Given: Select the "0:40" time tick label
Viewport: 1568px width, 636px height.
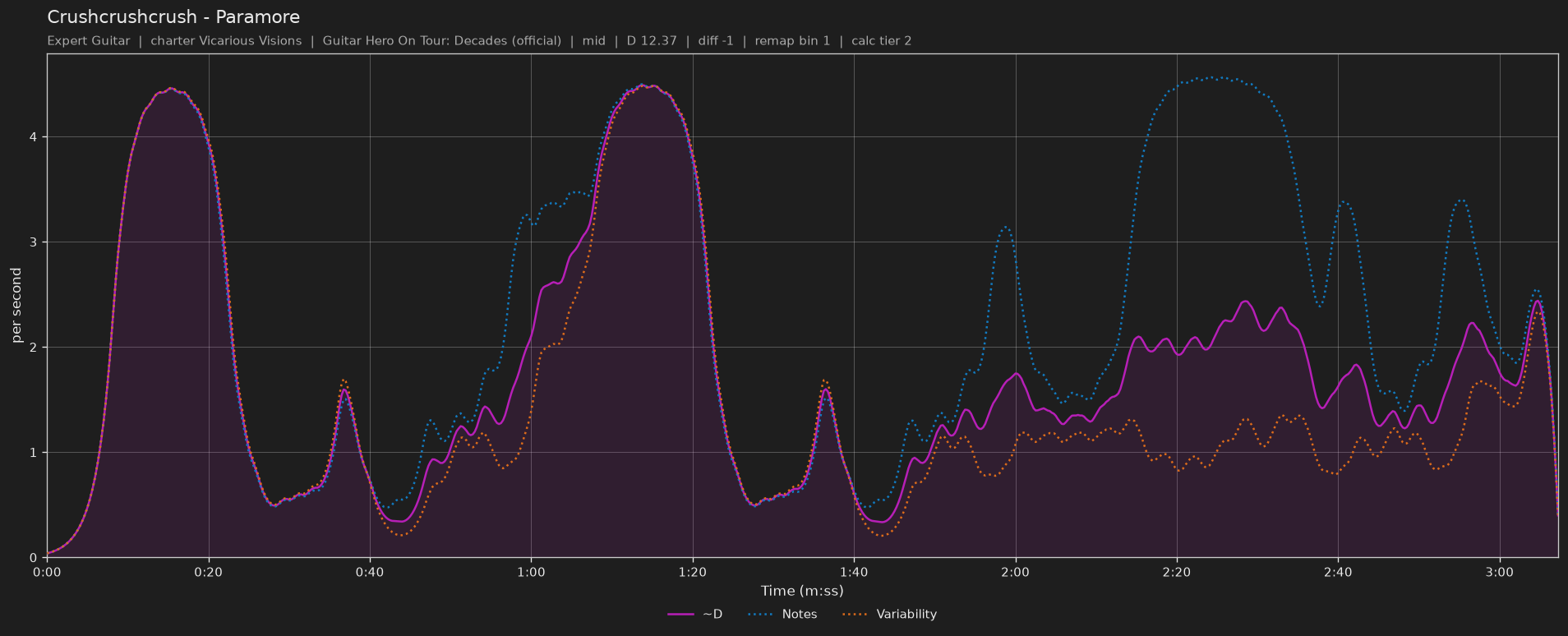Looking at the screenshot, I should coord(370,573).
